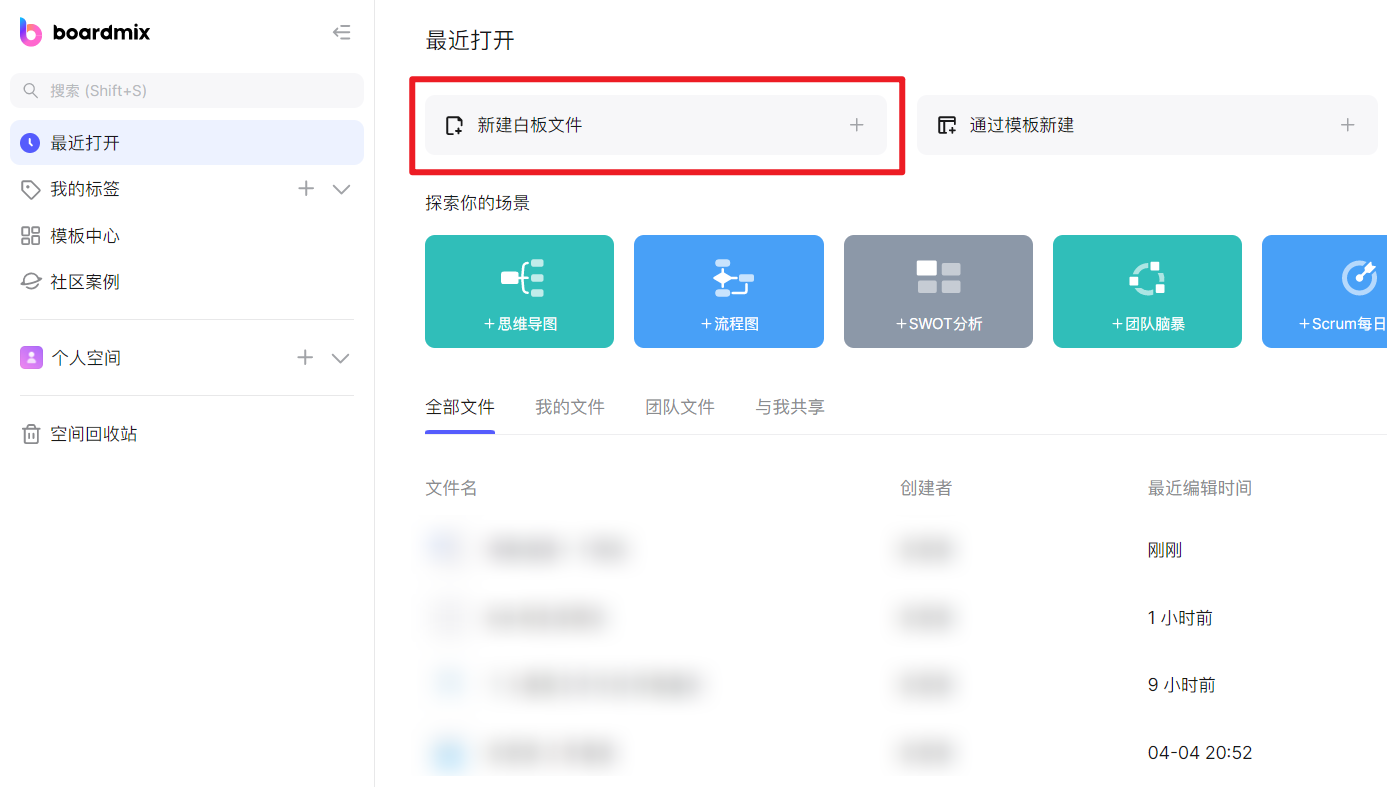Click the 新建白板文件 file icon
Image resolution: width=1387 pixels, height=787 pixels.
(453, 124)
